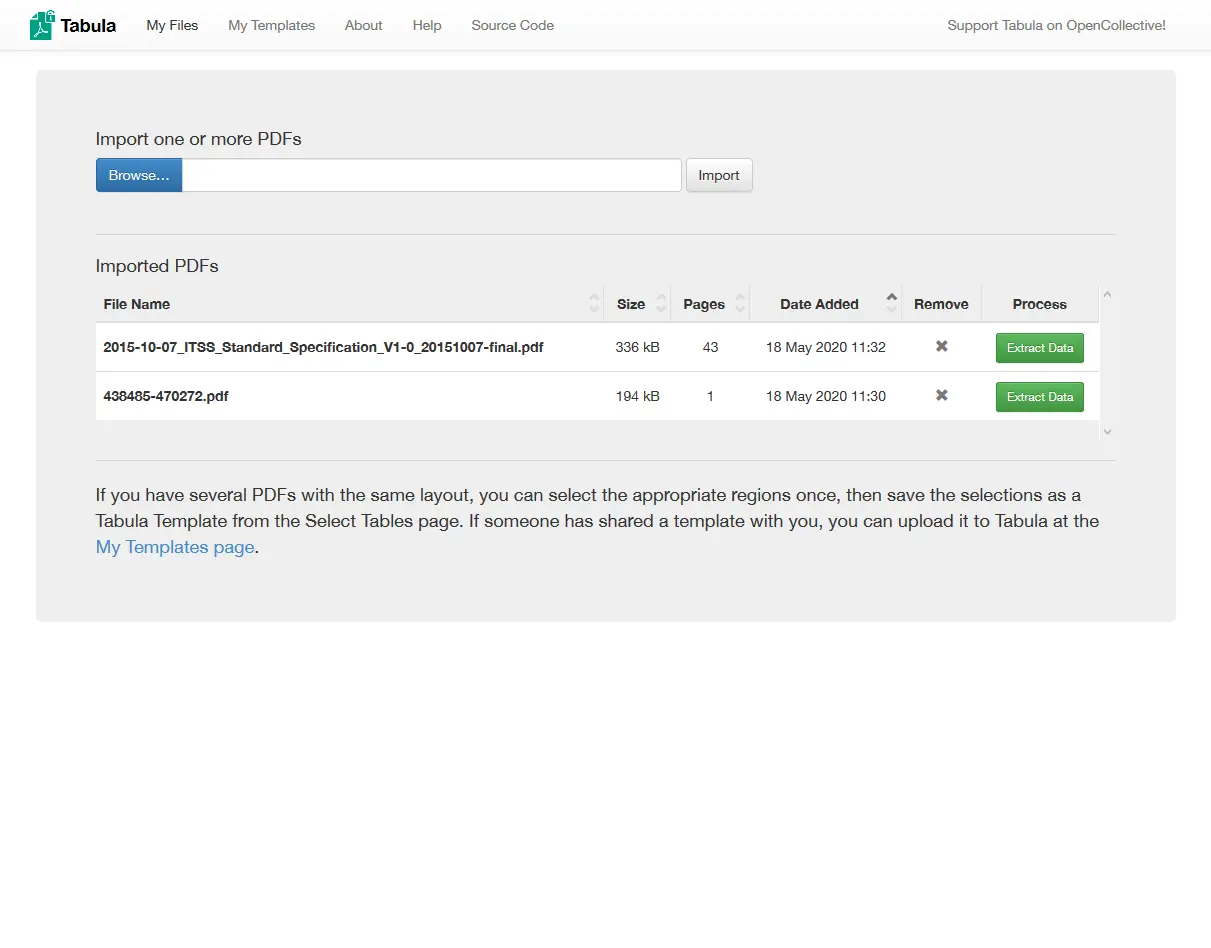Open the My Templates nav item
Screen dimensions: 1211x948
[x=271, y=25]
